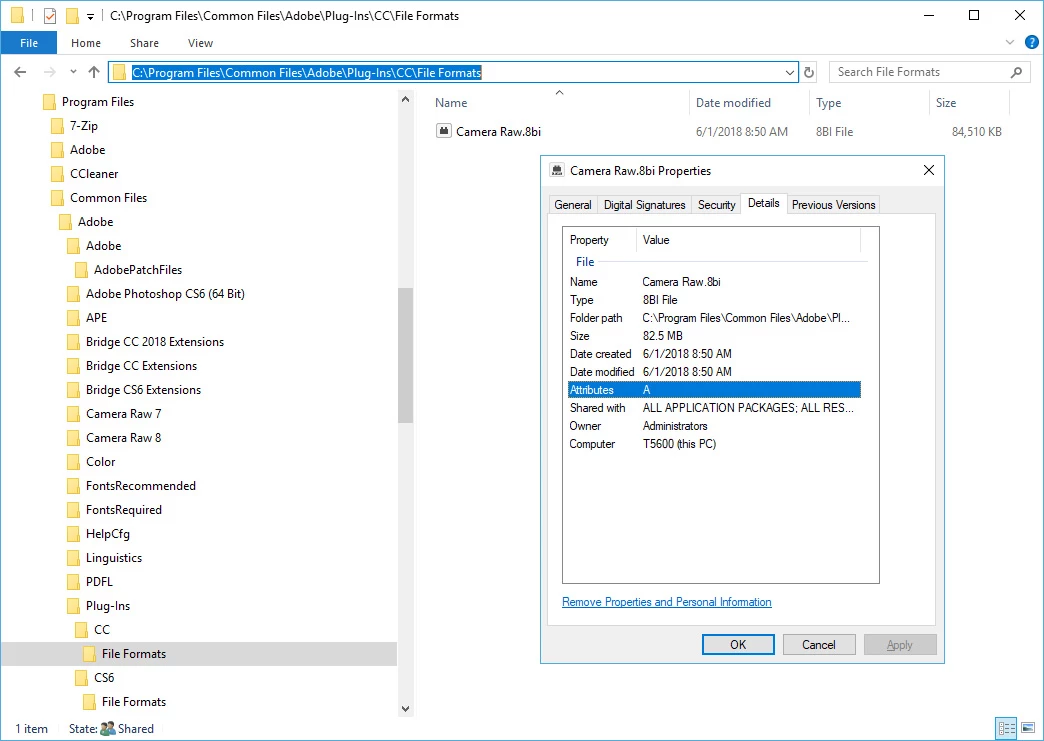
Task: Open the Quick Access Toolbar customize dropdown
Action: (91, 16)
